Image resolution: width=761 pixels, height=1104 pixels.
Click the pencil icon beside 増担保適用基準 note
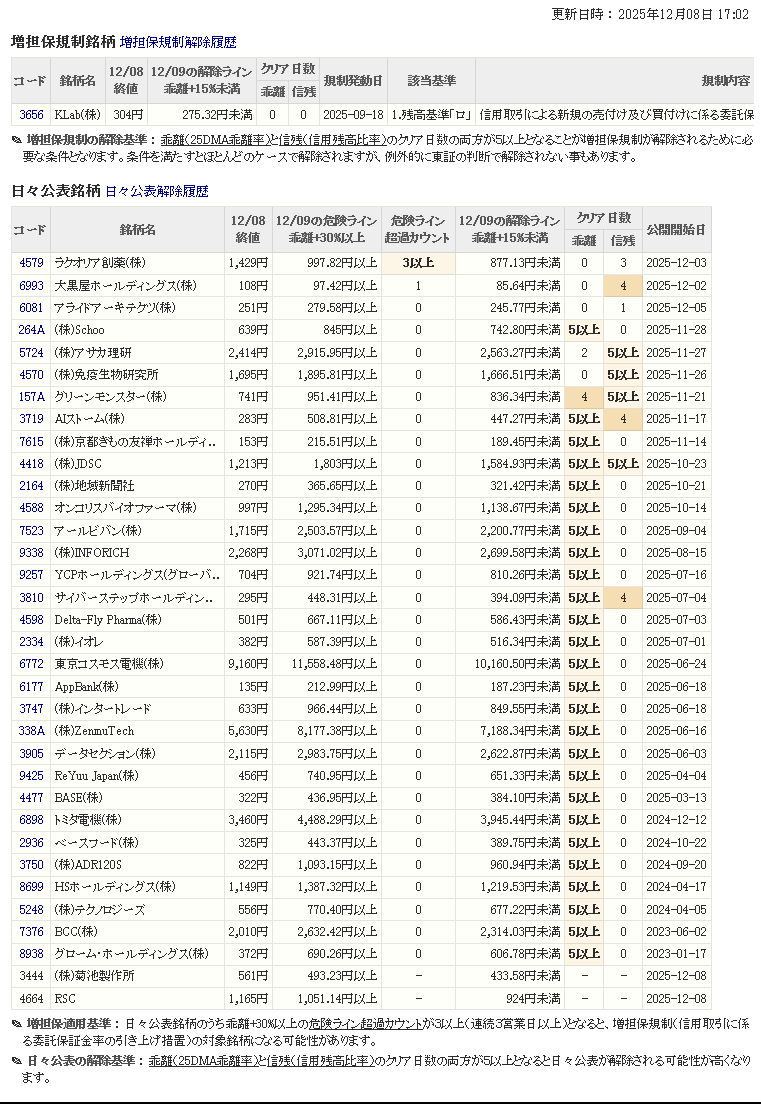click(17, 1024)
